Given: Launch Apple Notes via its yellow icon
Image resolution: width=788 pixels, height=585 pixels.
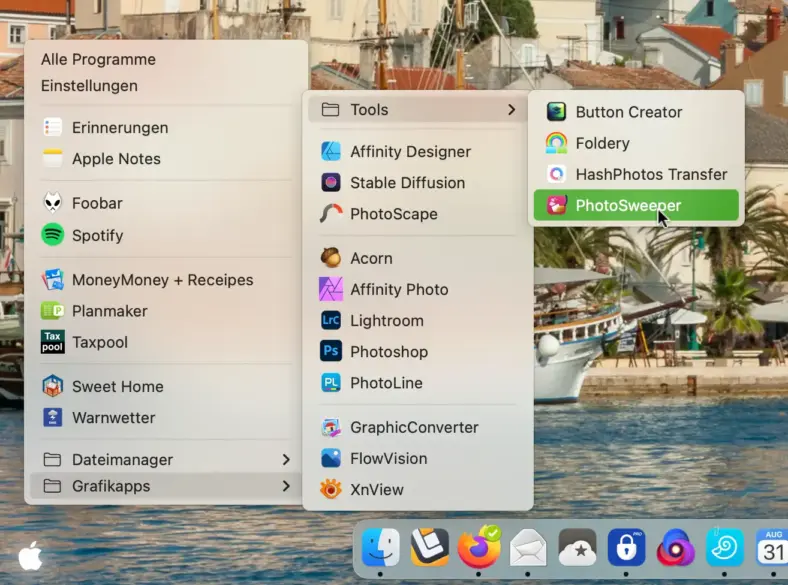Looking at the screenshot, I should pos(53,159).
